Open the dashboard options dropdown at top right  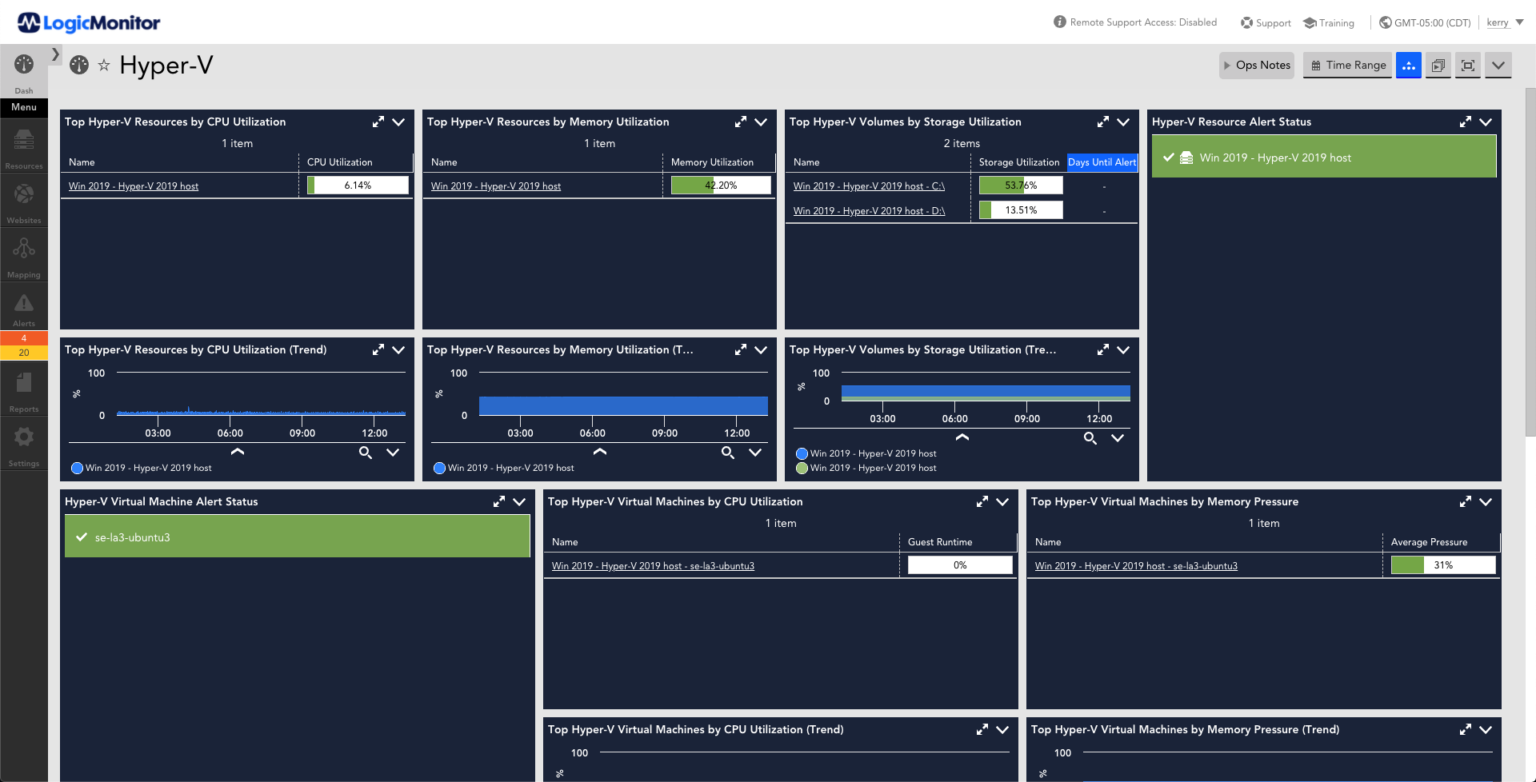click(1497, 64)
